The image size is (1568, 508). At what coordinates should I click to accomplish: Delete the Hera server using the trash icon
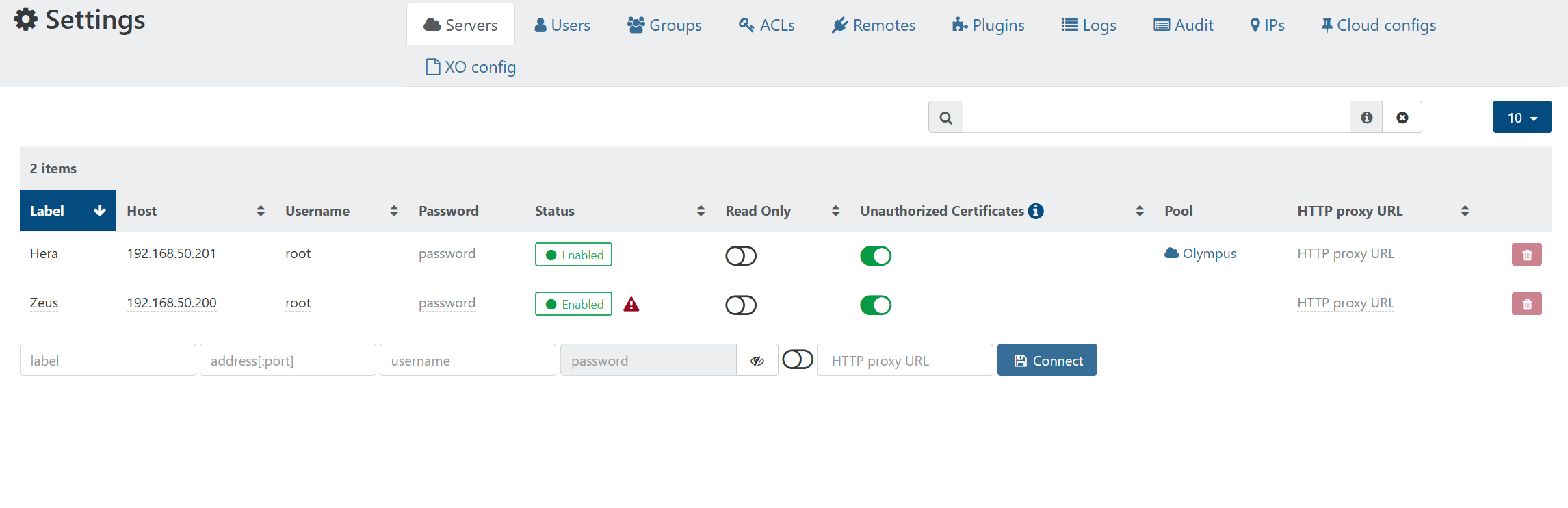[x=1526, y=255]
